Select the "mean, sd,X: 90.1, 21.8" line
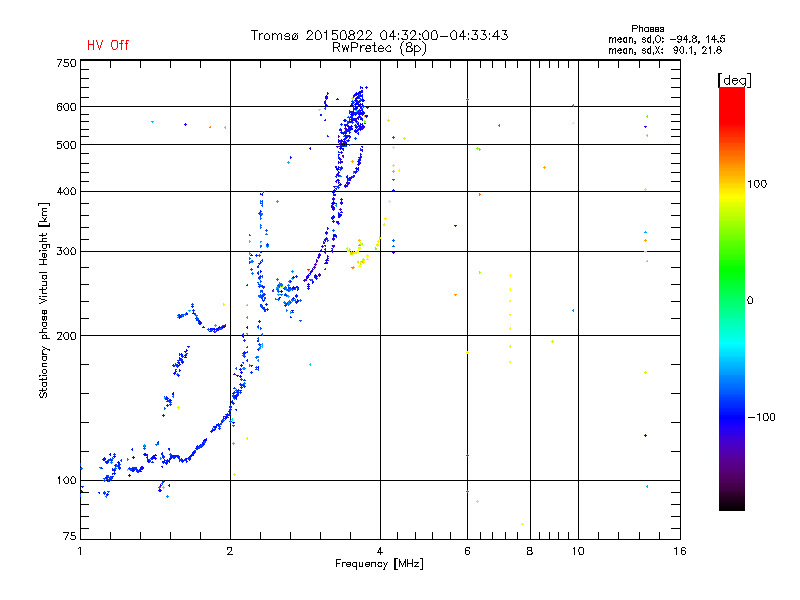This screenshot has height=600, width=800. click(665, 50)
